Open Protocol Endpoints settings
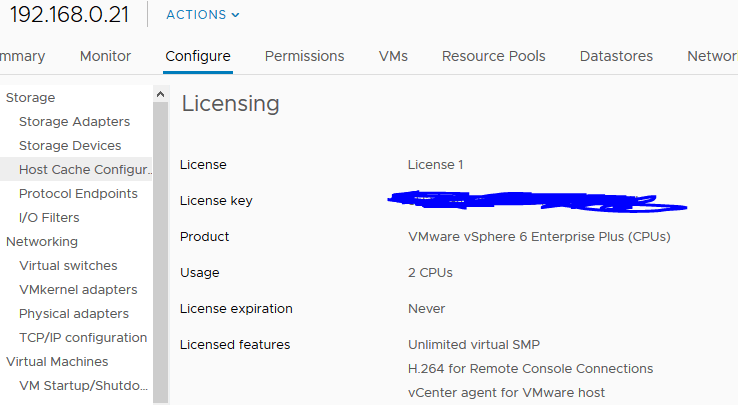Screen dimensions: 738x405 coord(78,194)
